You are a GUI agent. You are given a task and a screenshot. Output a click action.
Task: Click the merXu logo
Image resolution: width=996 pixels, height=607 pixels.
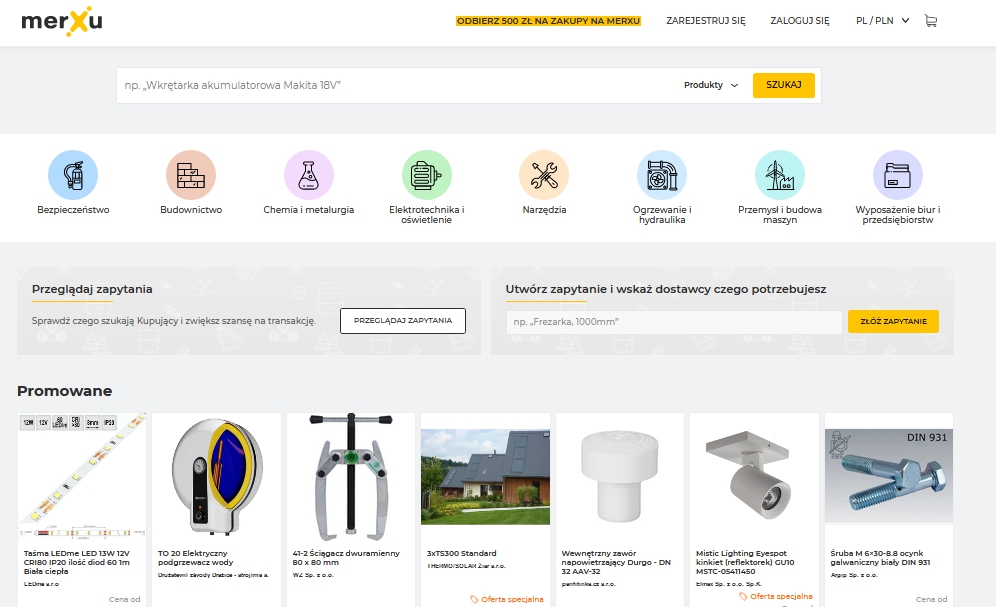[62, 19]
